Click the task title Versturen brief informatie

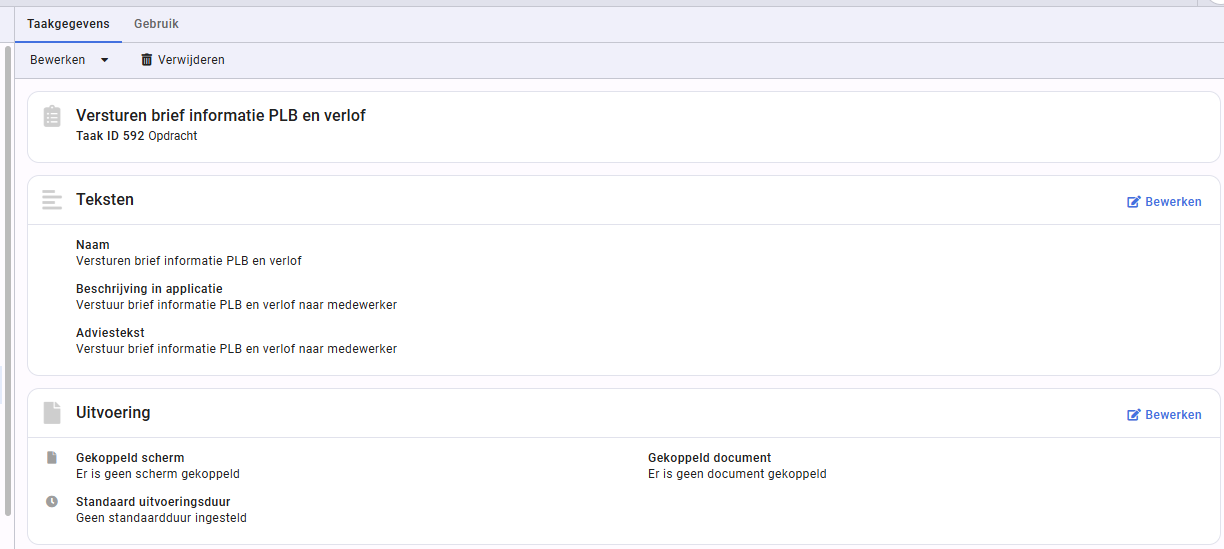coord(221,116)
